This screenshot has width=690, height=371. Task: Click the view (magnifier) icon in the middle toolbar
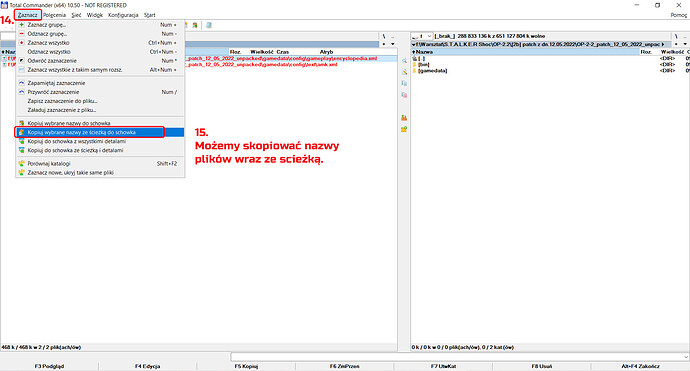[x=404, y=61]
